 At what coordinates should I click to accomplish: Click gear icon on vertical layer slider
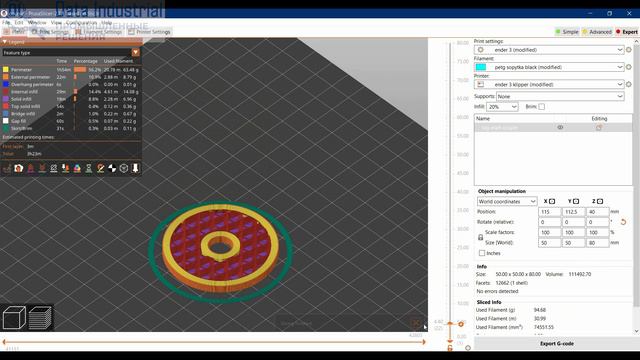click(x=468, y=348)
